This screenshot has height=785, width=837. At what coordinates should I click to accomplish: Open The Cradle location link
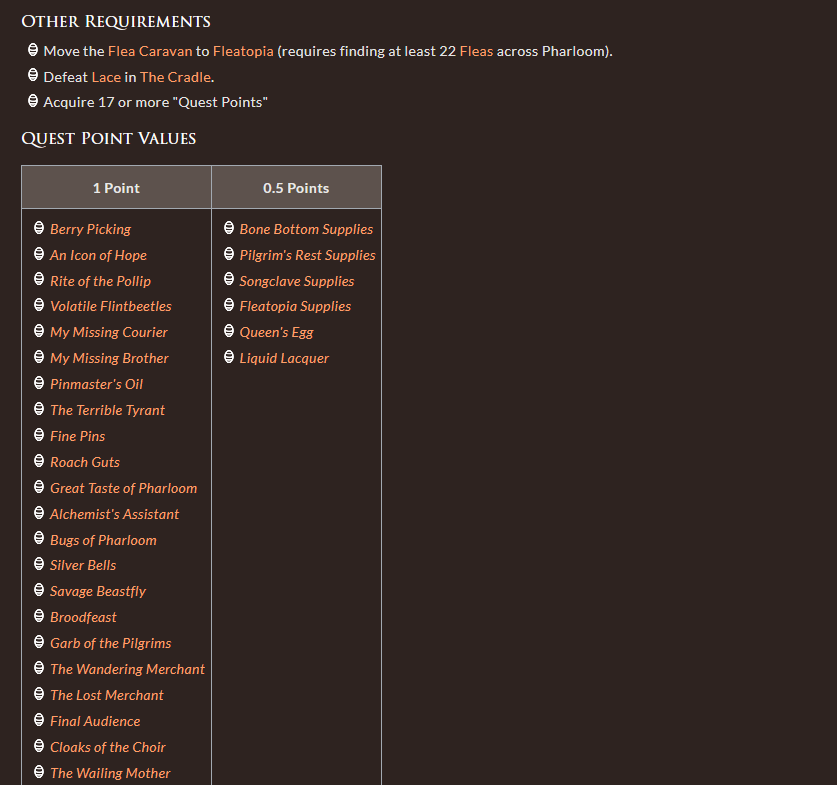(175, 77)
